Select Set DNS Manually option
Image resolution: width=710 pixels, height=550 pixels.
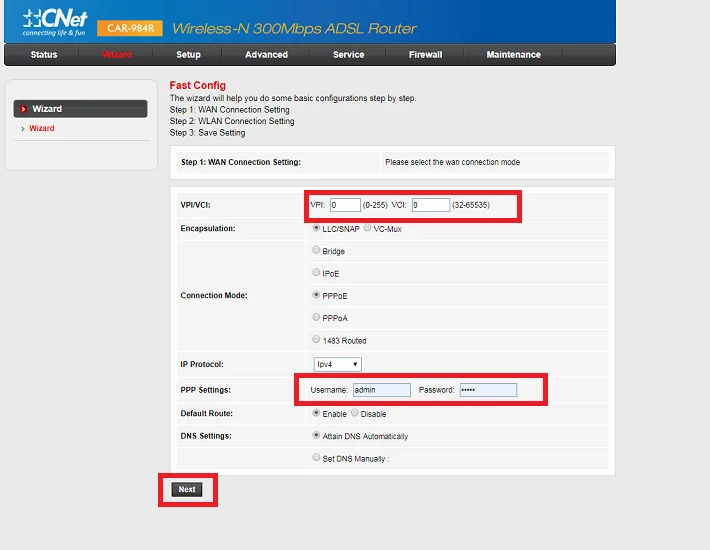317,457
